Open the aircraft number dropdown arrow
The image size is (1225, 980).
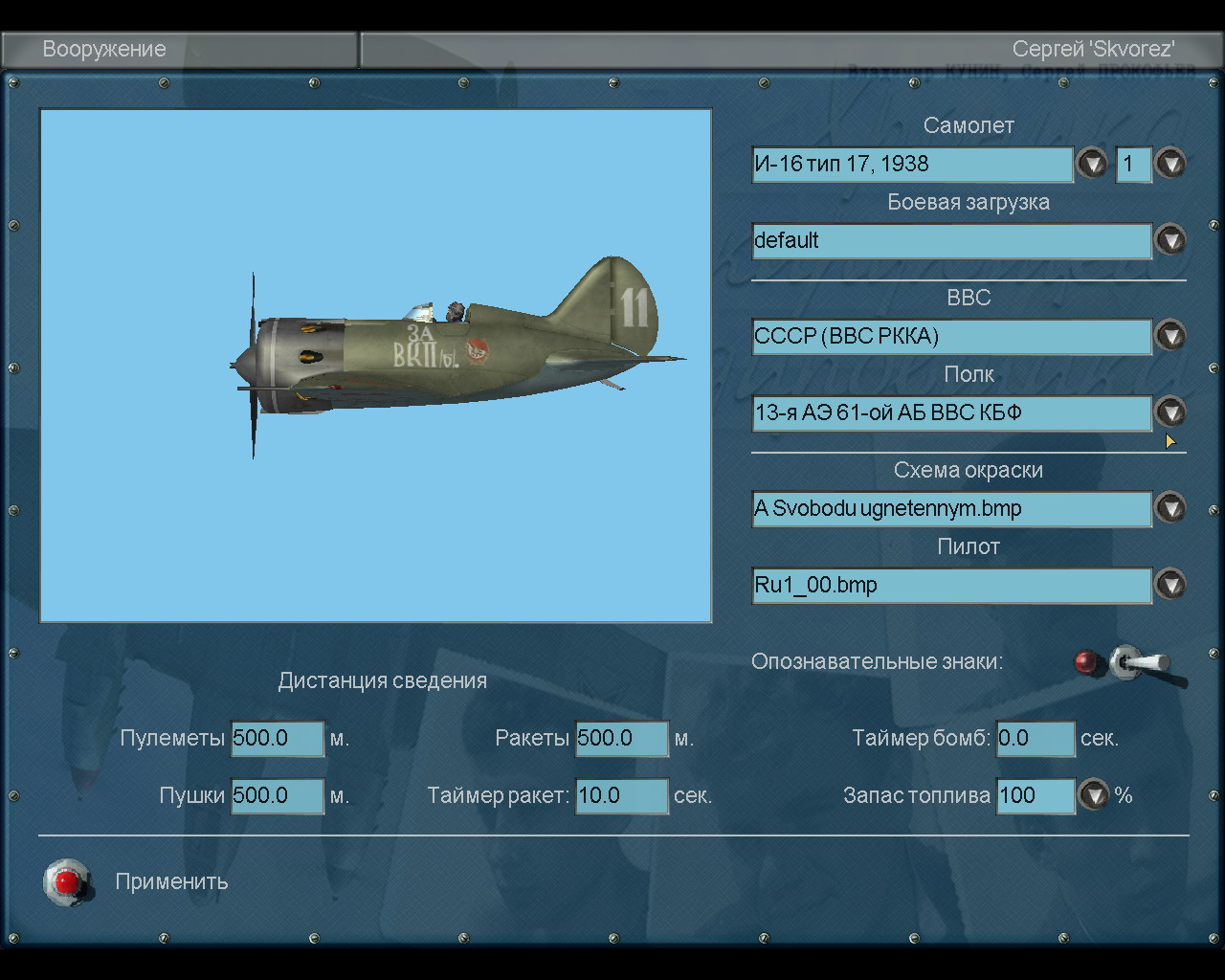click(1169, 164)
